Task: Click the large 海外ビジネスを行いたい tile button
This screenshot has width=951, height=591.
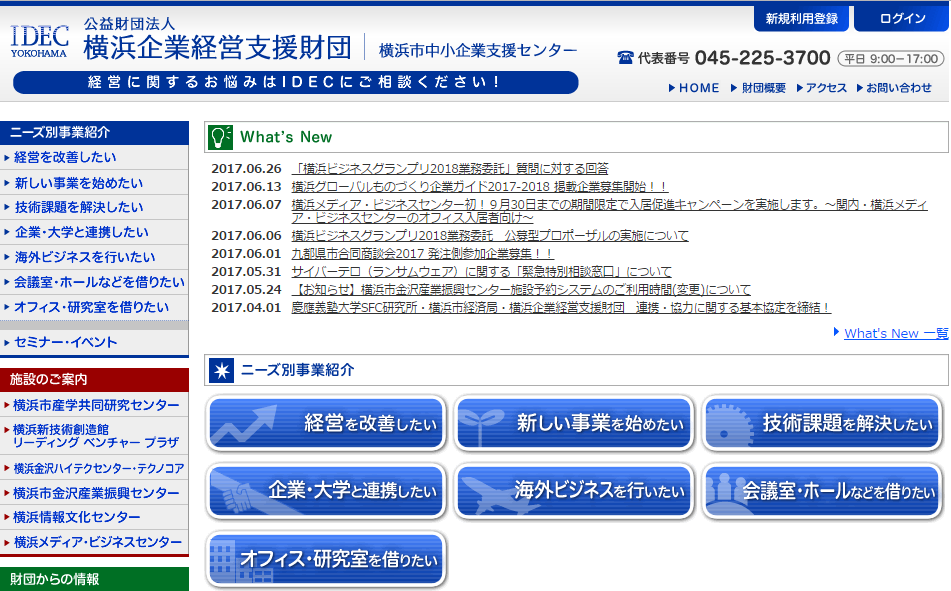Action: [574, 491]
